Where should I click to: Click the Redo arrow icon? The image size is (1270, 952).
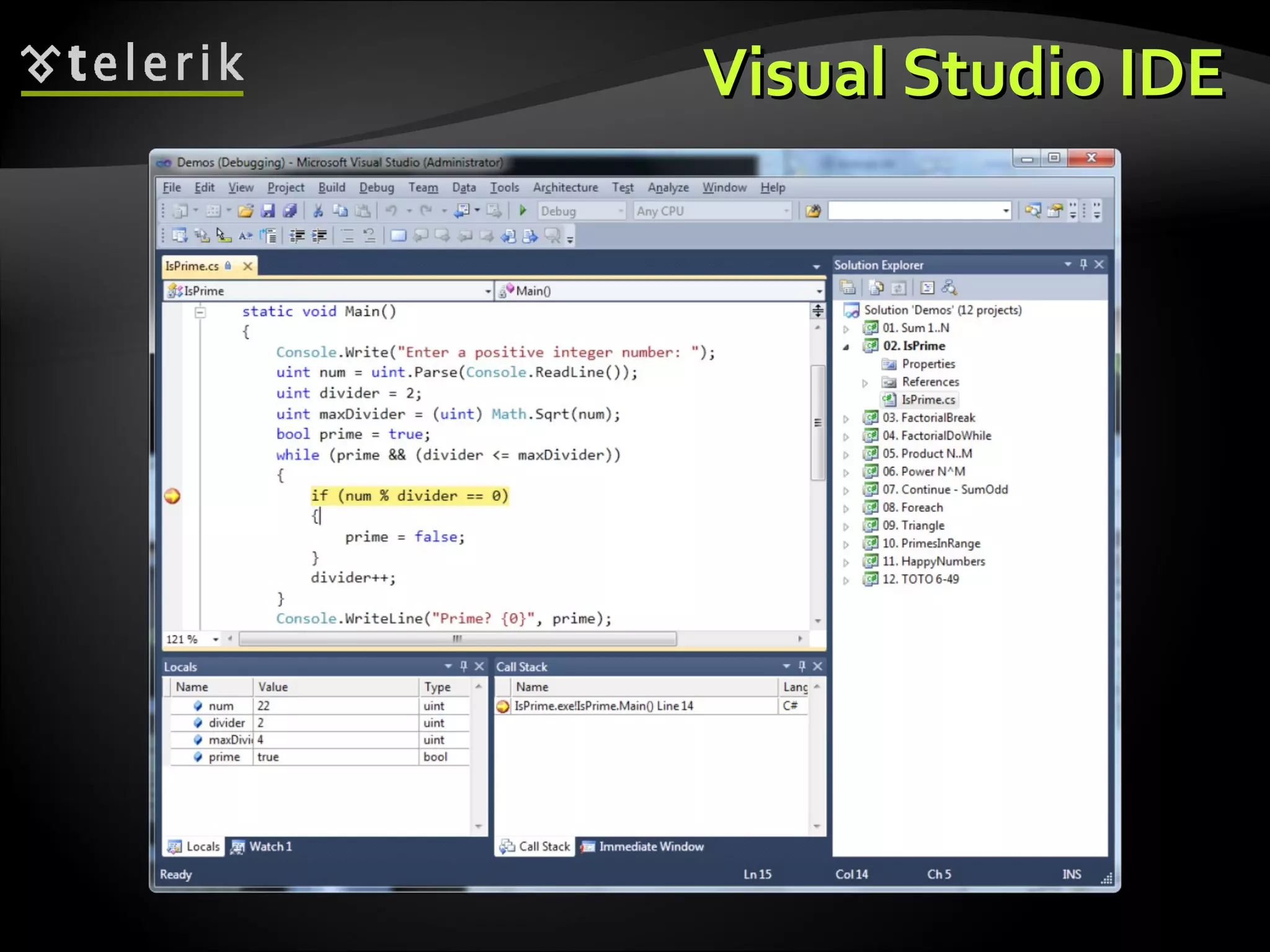click(x=426, y=211)
